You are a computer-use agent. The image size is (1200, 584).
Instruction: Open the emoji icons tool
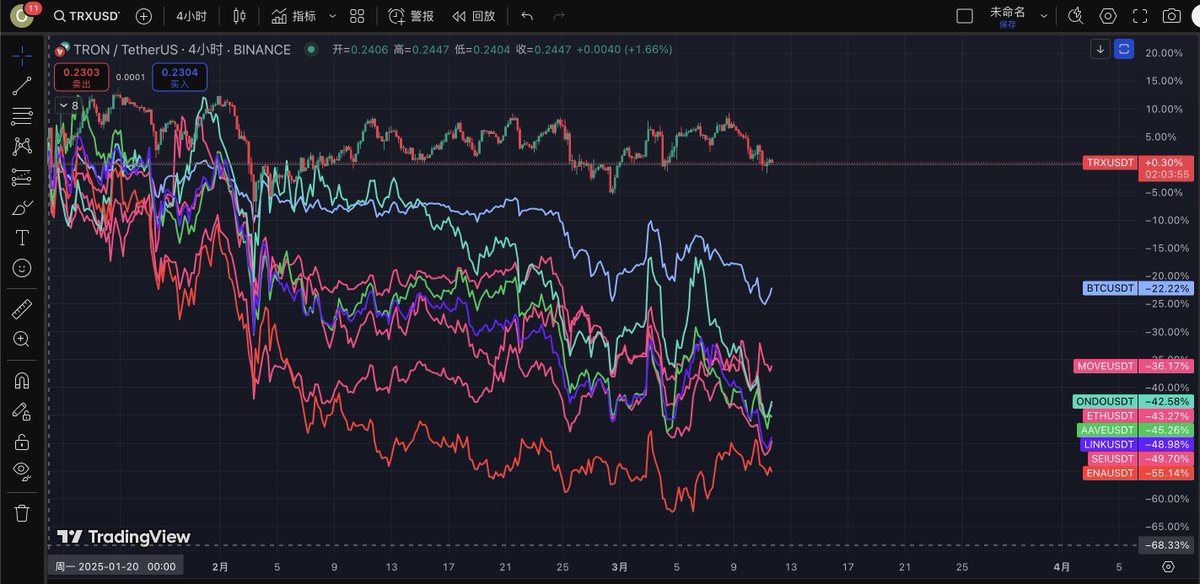click(21, 268)
